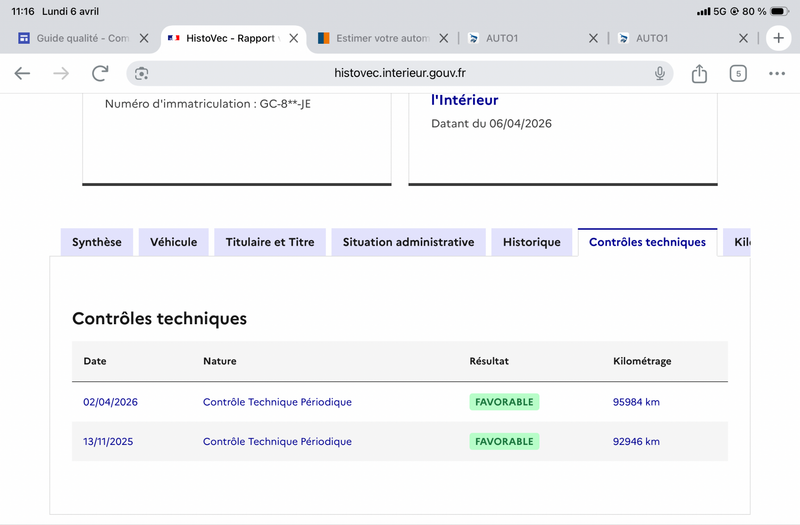Close the Estimer votre auto tab
This screenshot has height=525, width=800.
(x=443, y=38)
